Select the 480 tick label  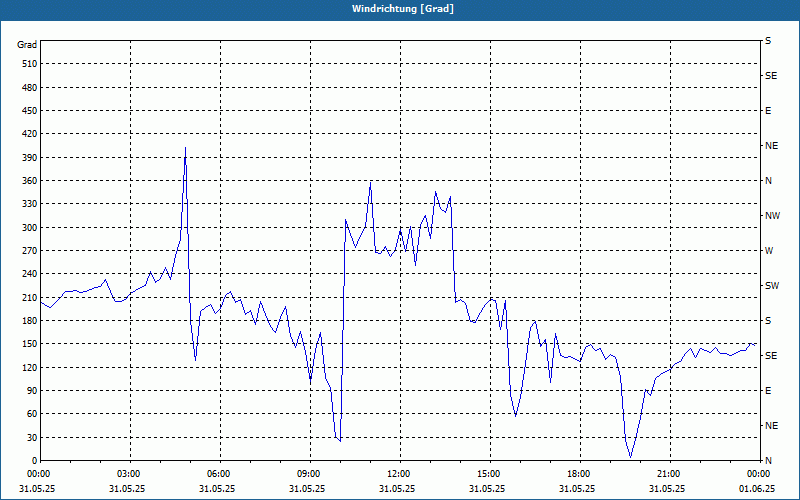pyautogui.click(x=30, y=87)
